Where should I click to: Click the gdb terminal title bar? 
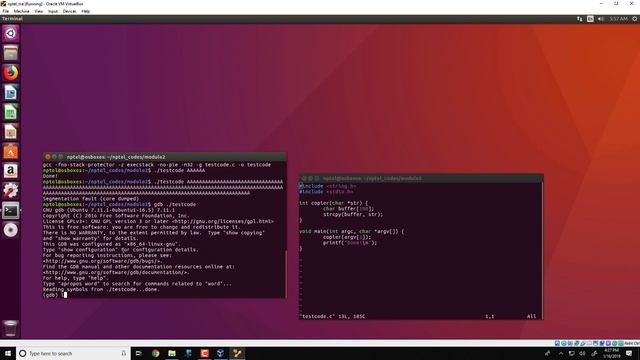(164, 157)
